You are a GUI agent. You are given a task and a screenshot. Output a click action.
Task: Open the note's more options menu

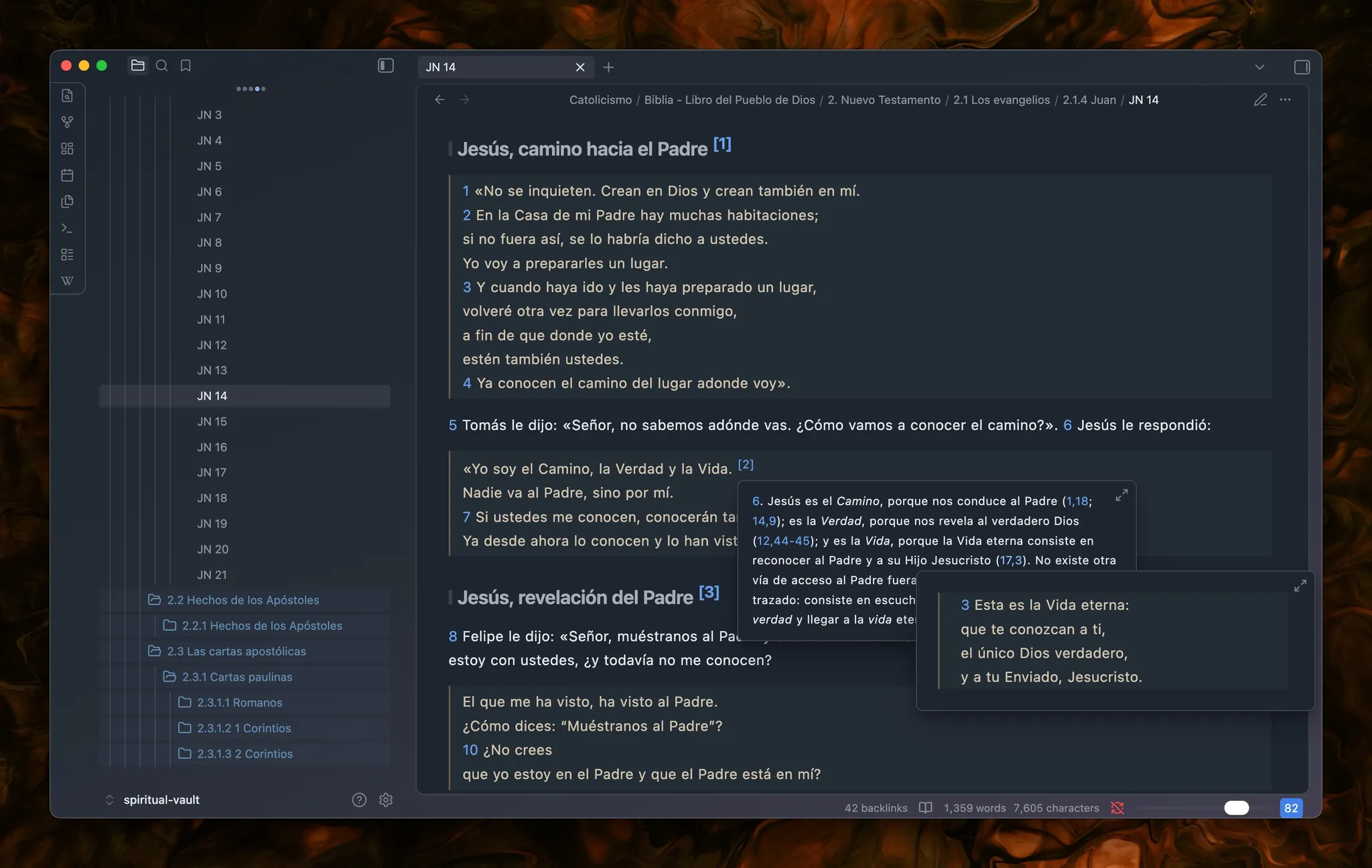(1285, 100)
